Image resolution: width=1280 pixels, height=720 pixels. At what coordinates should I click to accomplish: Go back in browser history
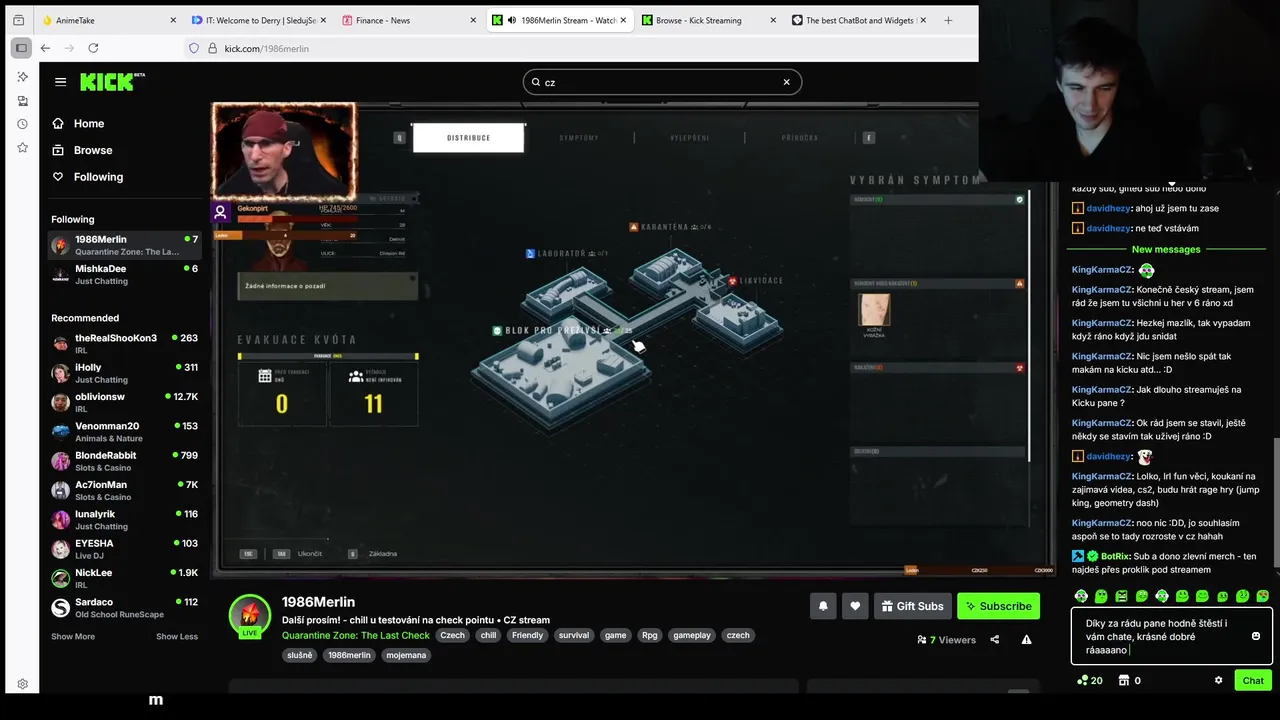click(44, 48)
